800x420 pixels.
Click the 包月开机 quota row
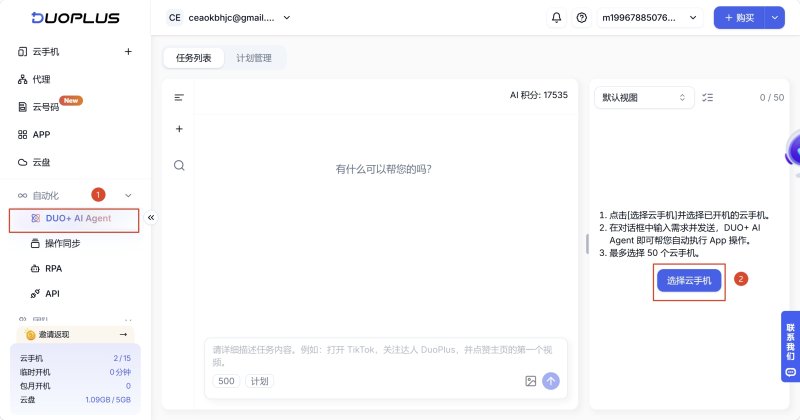point(76,386)
